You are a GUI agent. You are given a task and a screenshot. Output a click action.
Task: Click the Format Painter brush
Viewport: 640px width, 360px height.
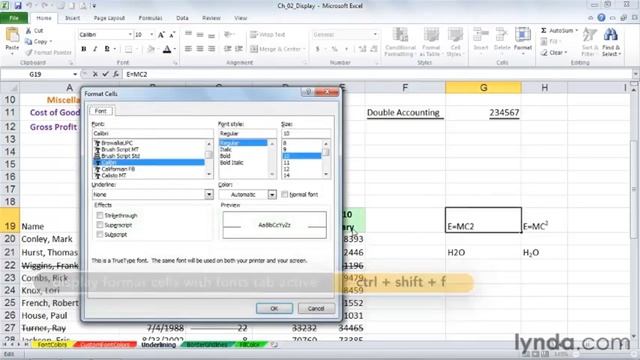[x=29, y=53]
